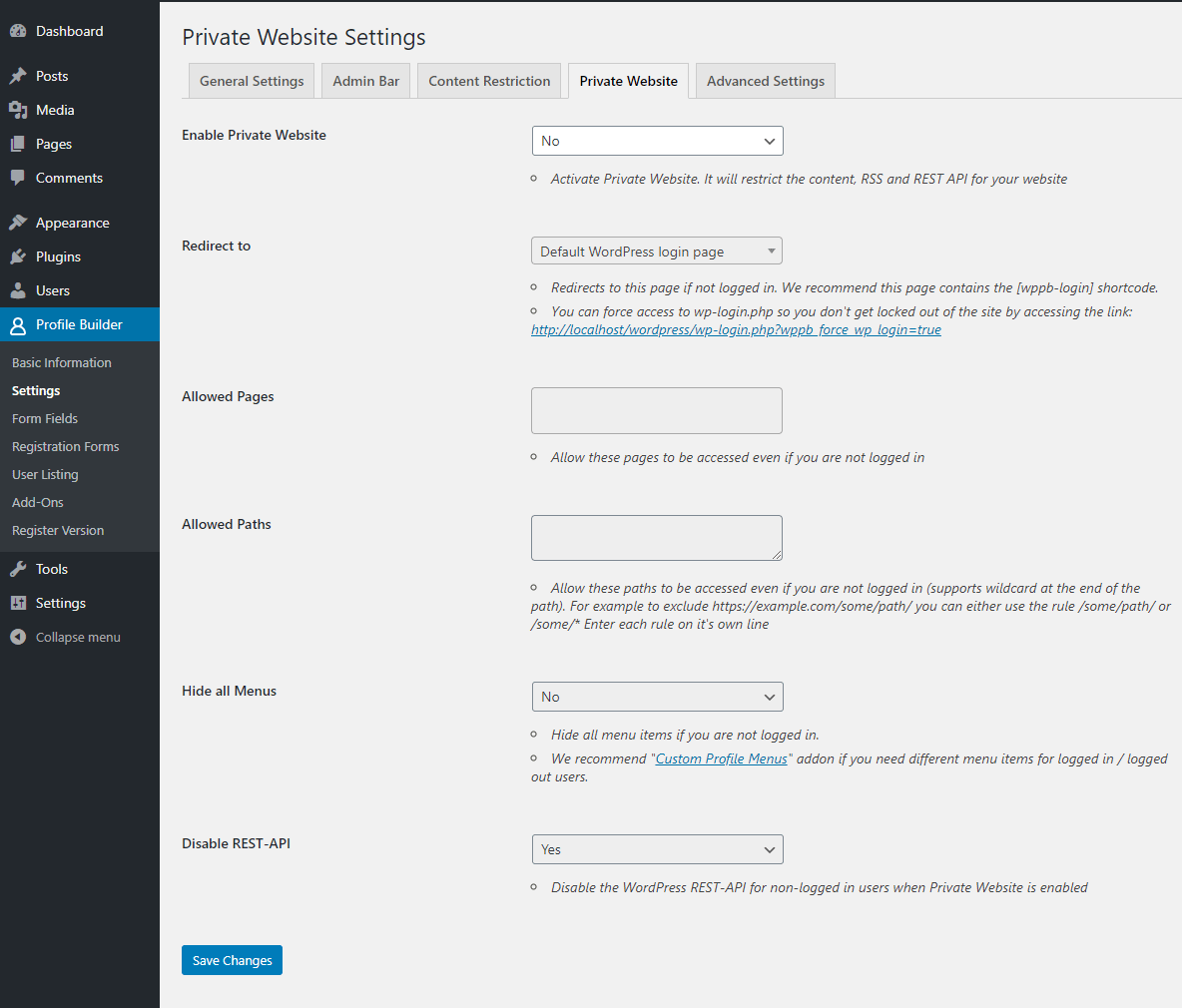
Task: Click the Profile Builder user icon
Action: [18, 324]
